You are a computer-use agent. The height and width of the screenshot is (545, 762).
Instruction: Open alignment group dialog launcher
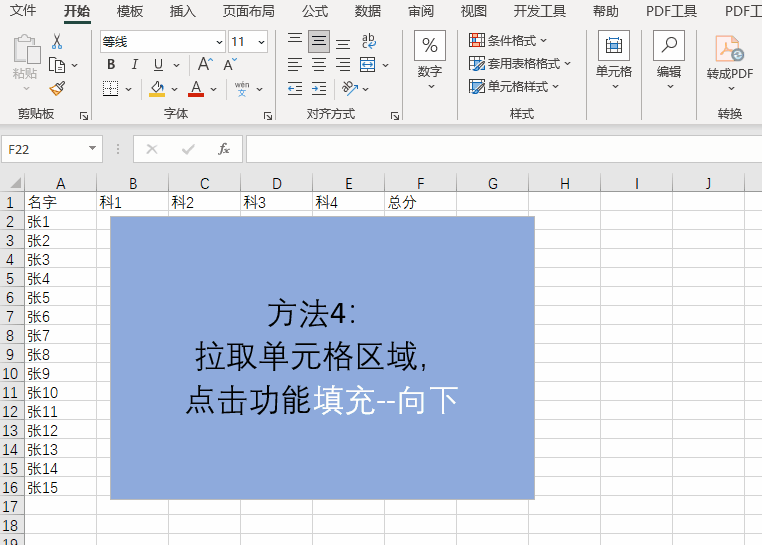coord(395,116)
